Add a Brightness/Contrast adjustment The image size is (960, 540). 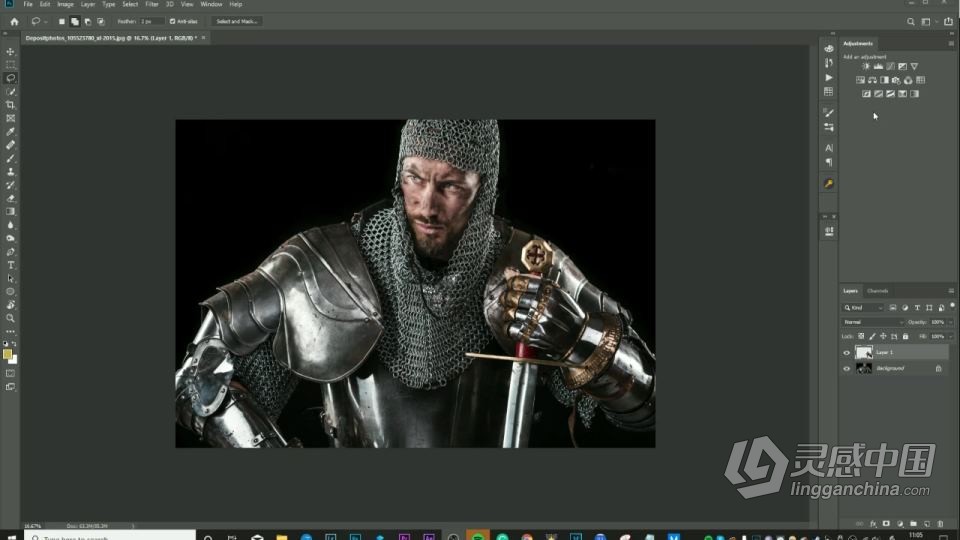(866, 66)
